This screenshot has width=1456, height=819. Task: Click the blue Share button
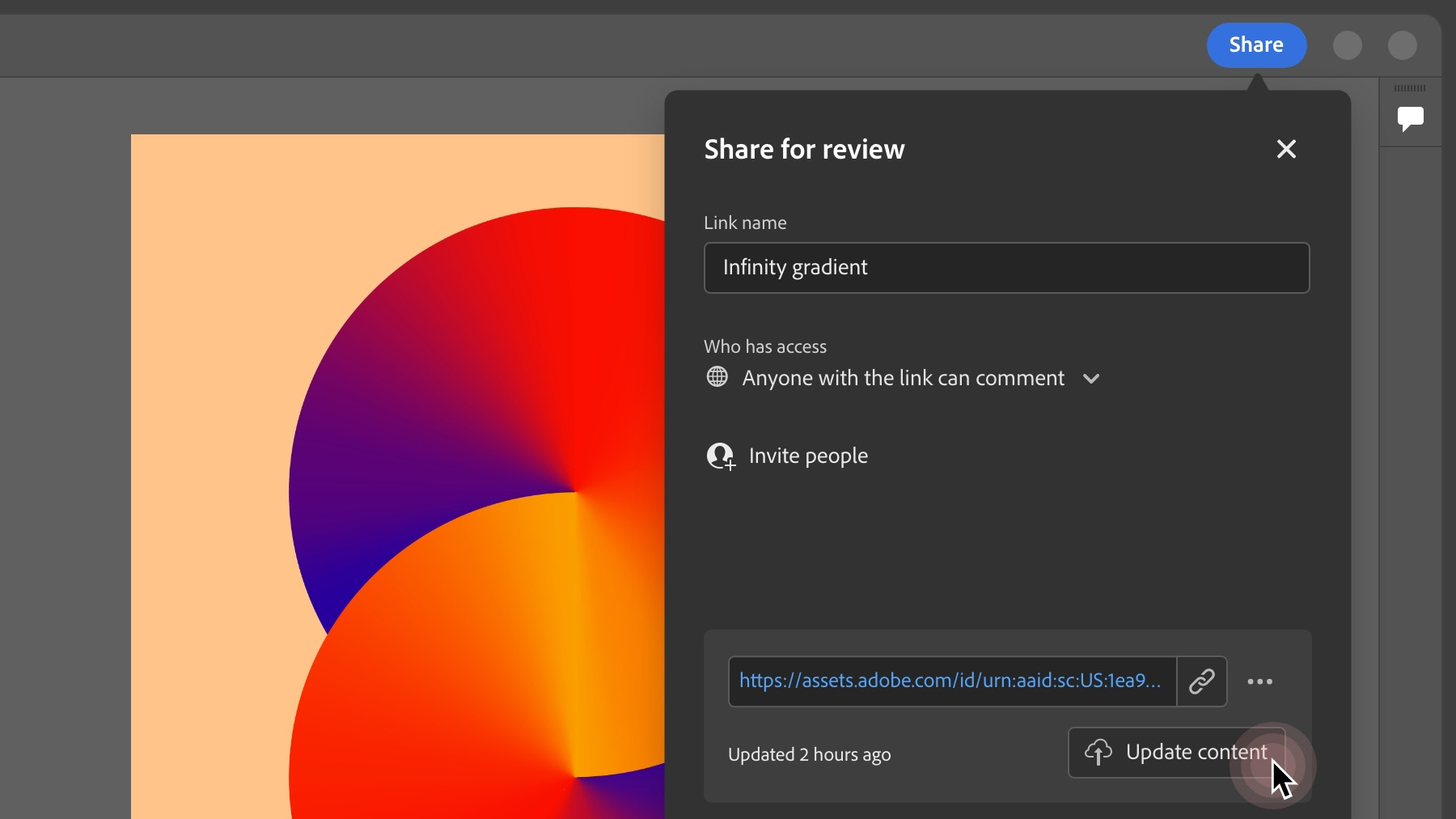pyautogui.click(x=1256, y=45)
